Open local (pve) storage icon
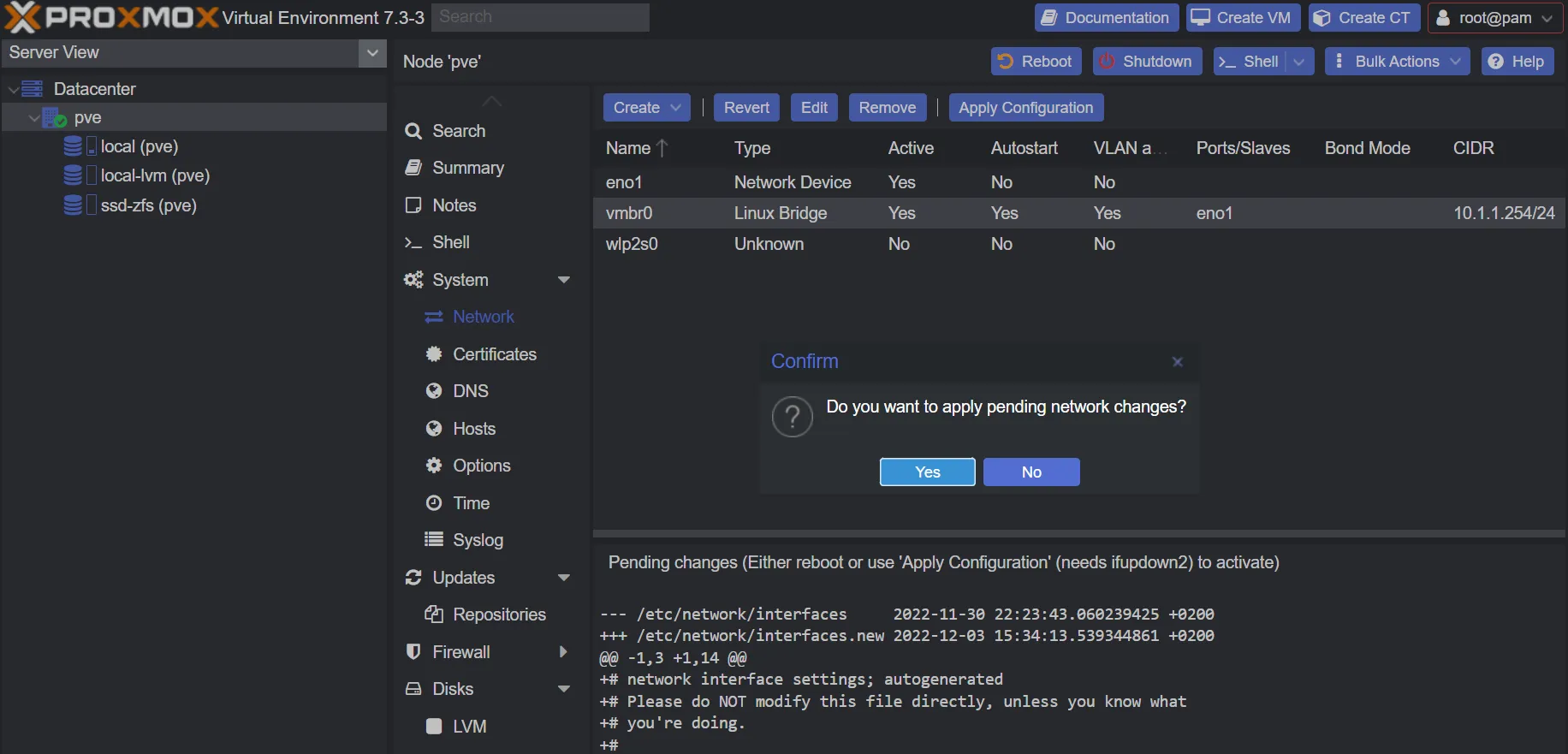The image size is (1568, 754). point(80,146)
